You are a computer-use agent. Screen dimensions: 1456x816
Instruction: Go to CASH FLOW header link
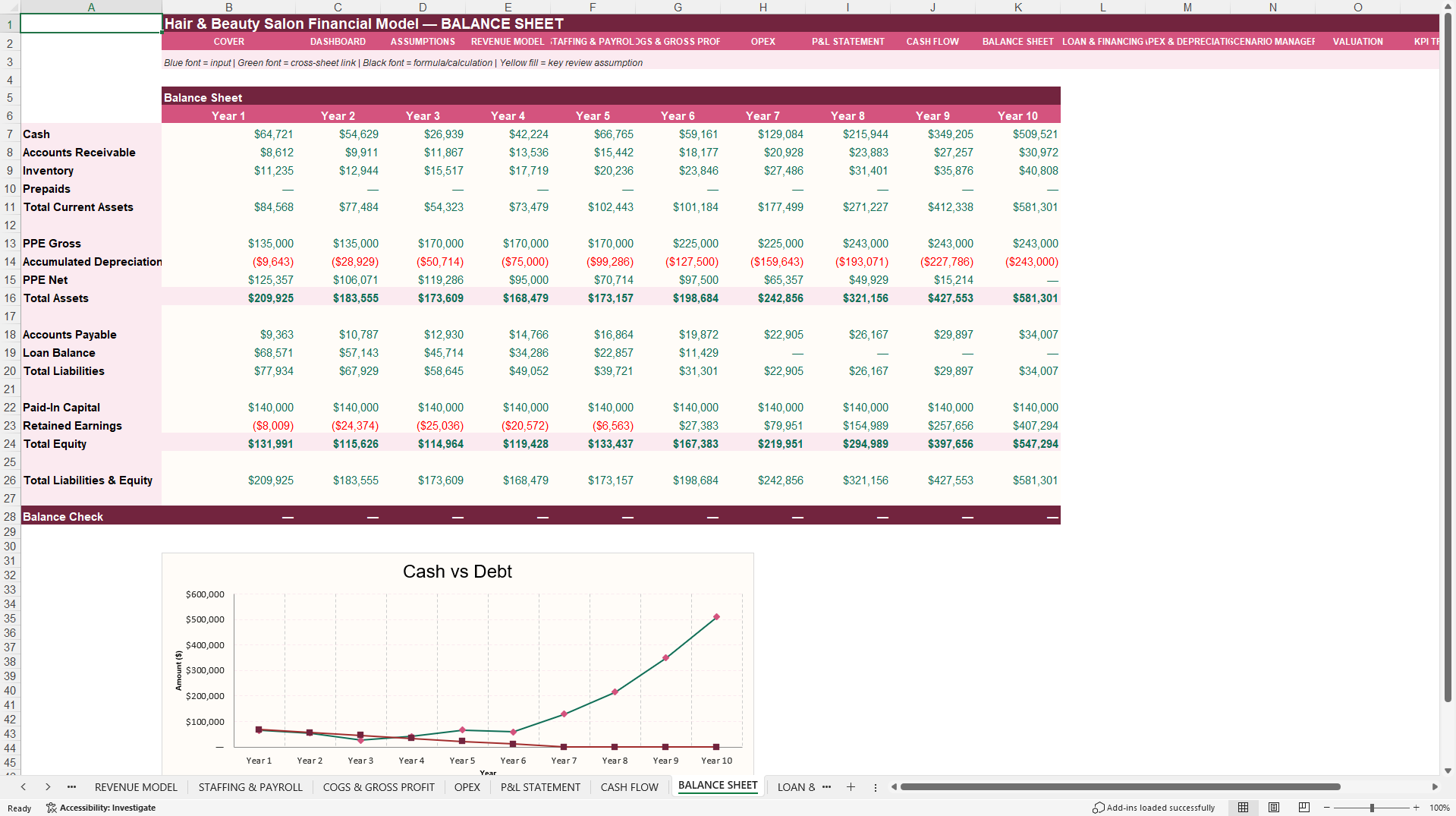click(932, 42)
